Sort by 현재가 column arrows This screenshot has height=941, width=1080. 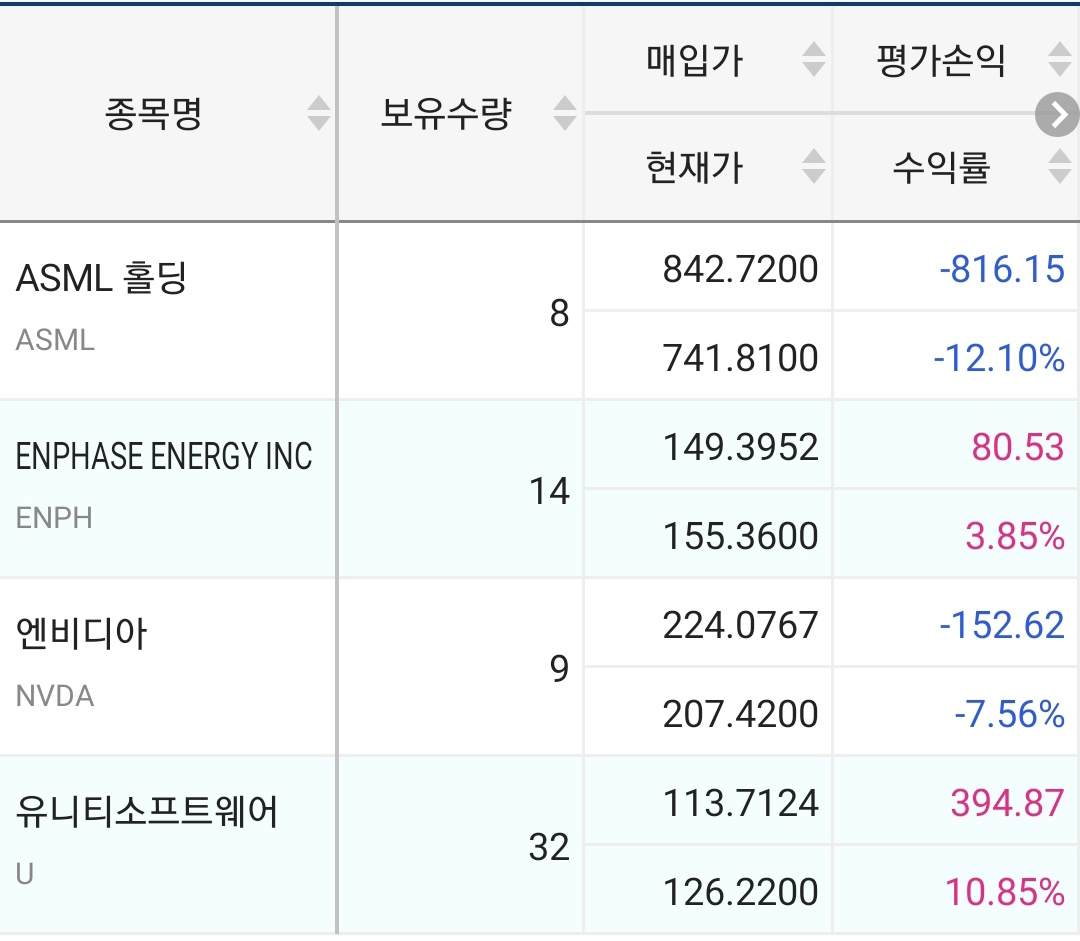tap(814, 166)
